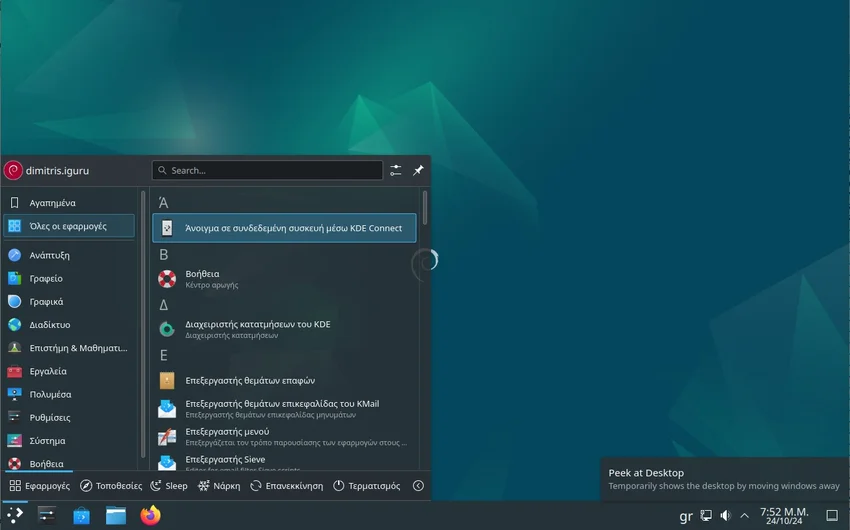
Task: Click the application launcher taskbar icon
Action: click(x=15, y=515)
